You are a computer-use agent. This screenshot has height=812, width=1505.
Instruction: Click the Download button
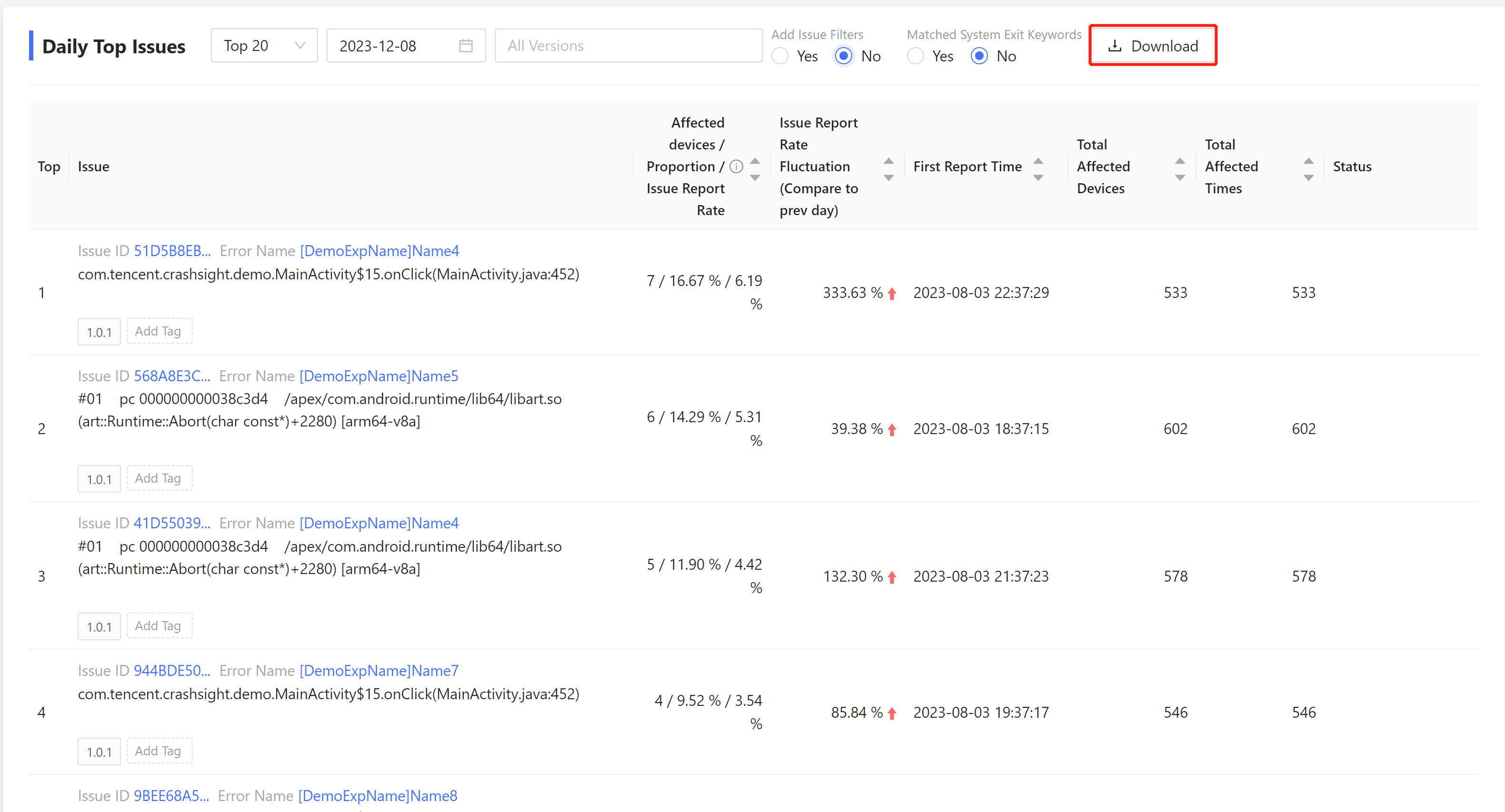[1152, 46]
